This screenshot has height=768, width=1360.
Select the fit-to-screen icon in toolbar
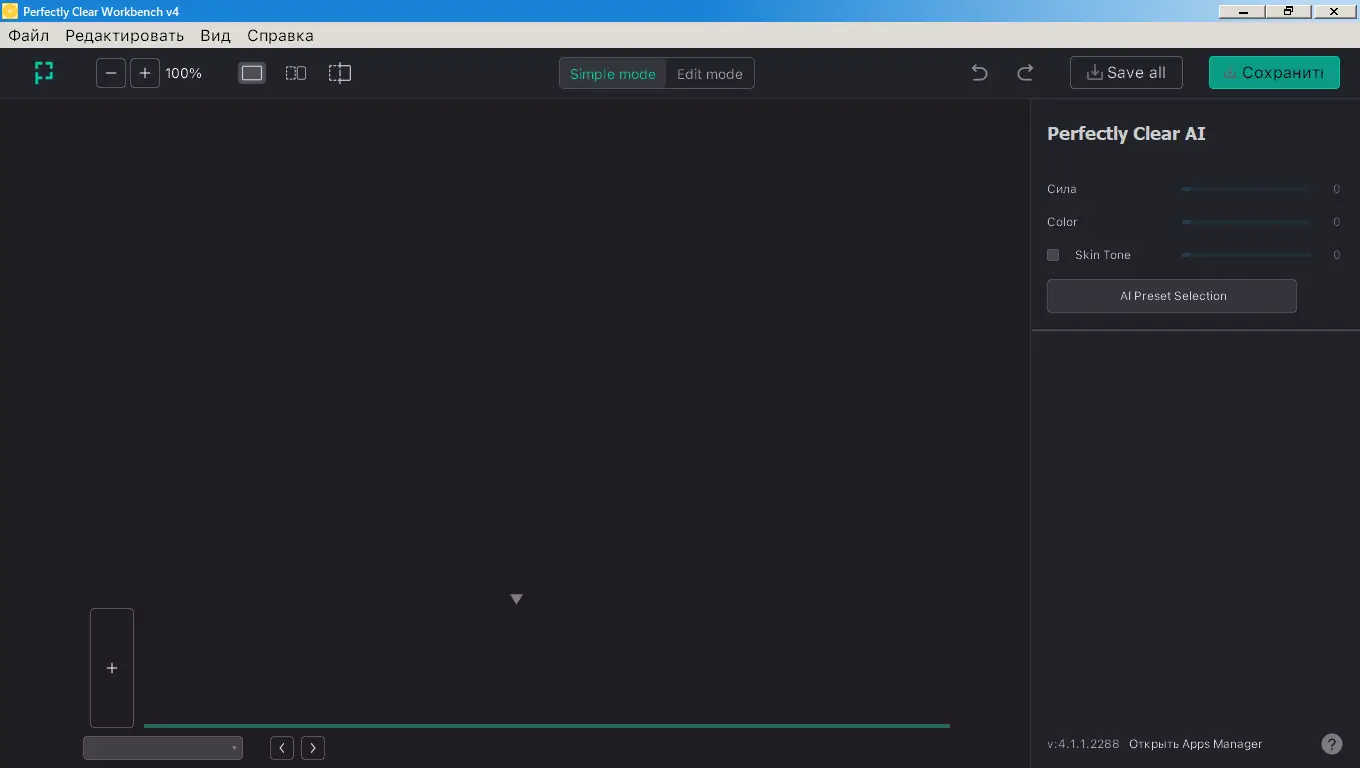coord(43,72)
